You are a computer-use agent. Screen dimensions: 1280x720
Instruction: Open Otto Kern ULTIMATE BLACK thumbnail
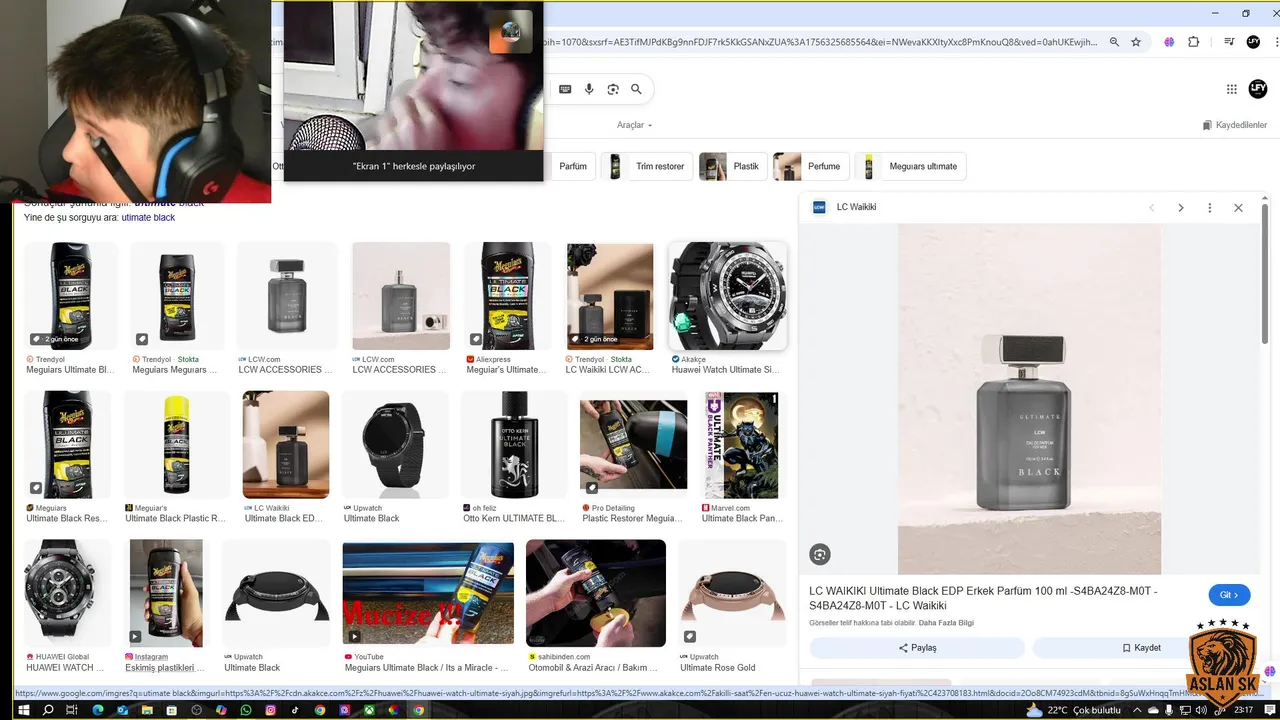point(515,445)
